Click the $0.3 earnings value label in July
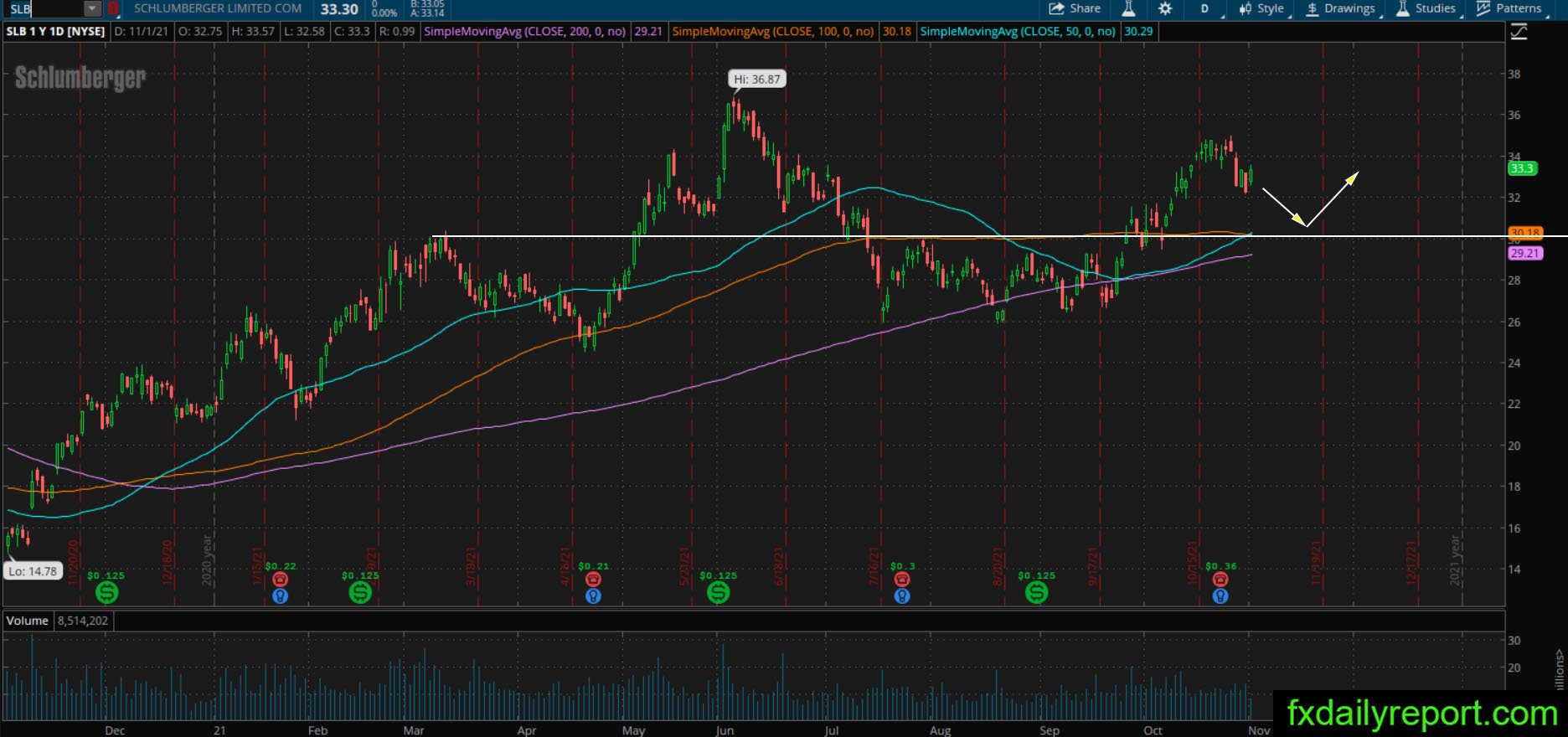 (x=902, y=566)
